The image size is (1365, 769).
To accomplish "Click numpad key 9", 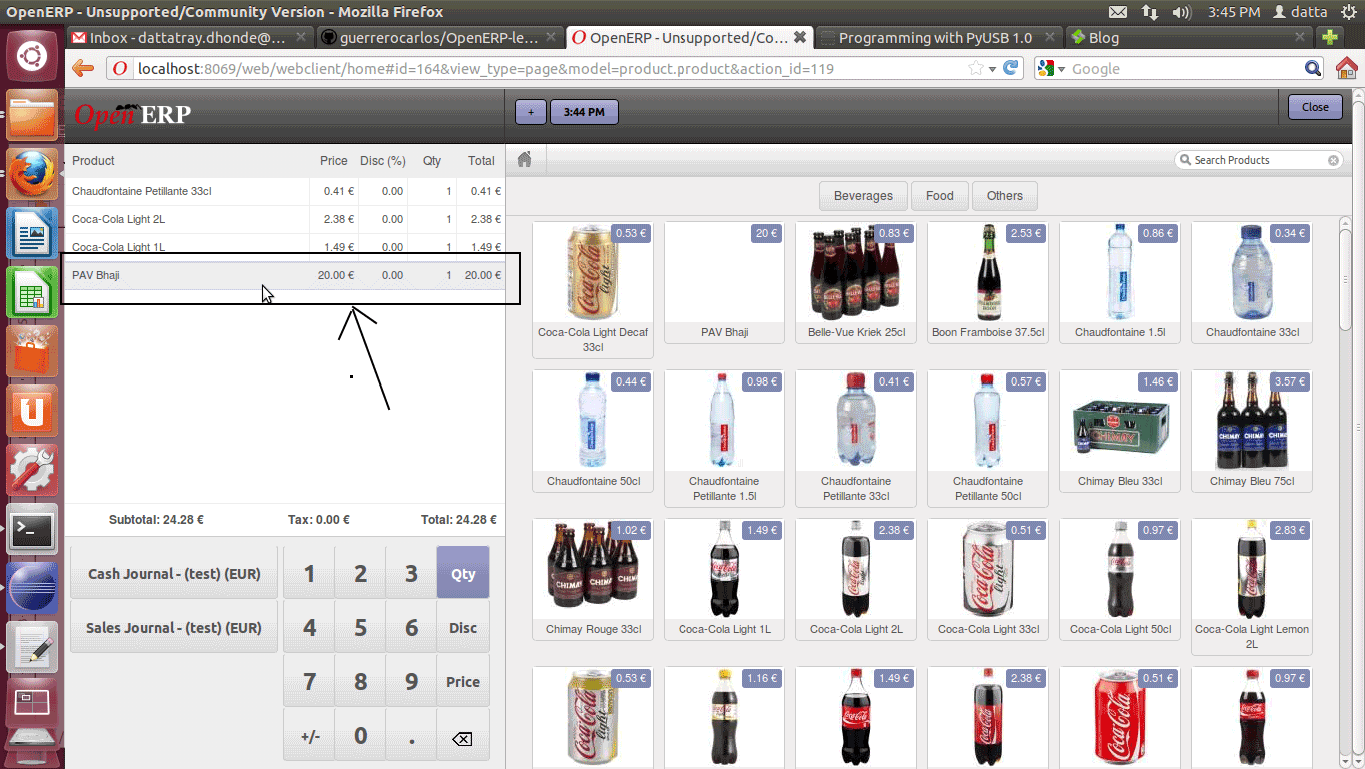I will pos(411,682).
